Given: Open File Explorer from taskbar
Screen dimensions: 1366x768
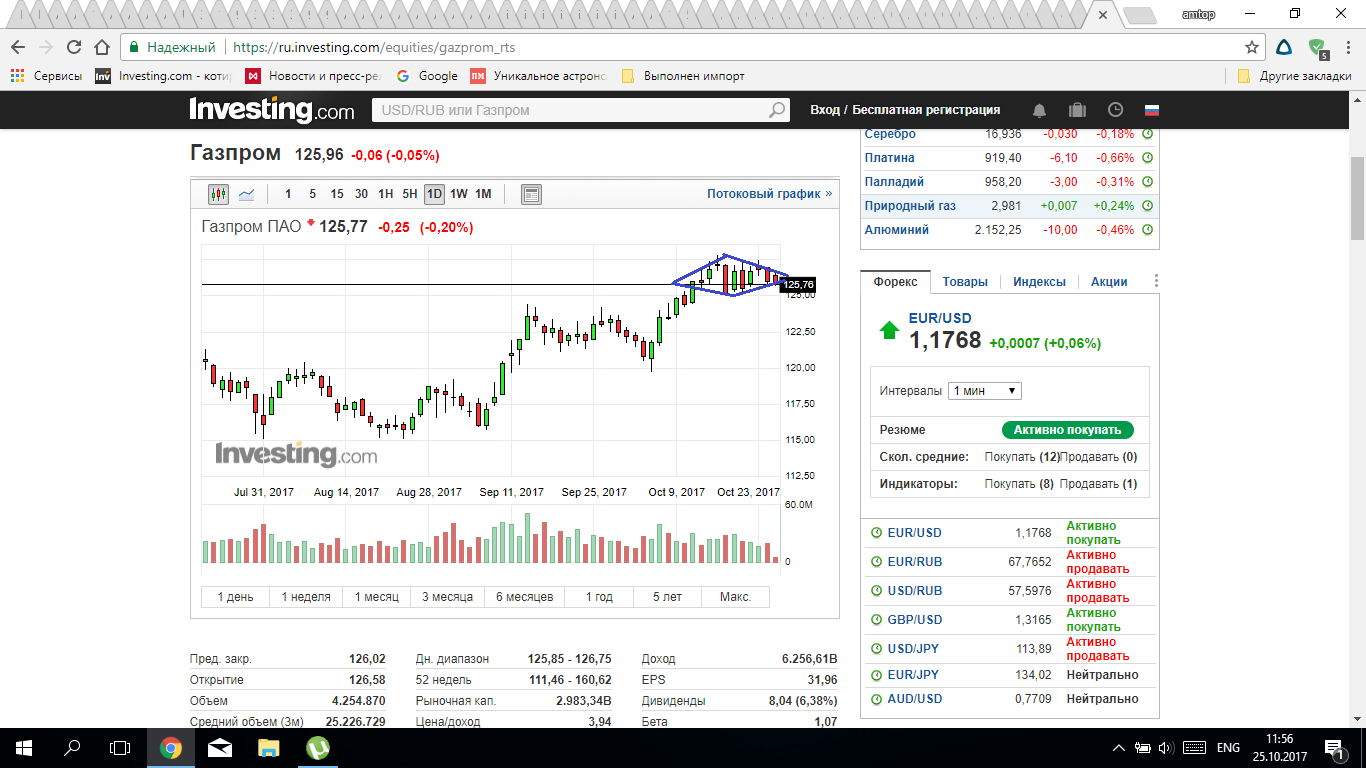Looking at the screenshot, I should coord(269,747).
